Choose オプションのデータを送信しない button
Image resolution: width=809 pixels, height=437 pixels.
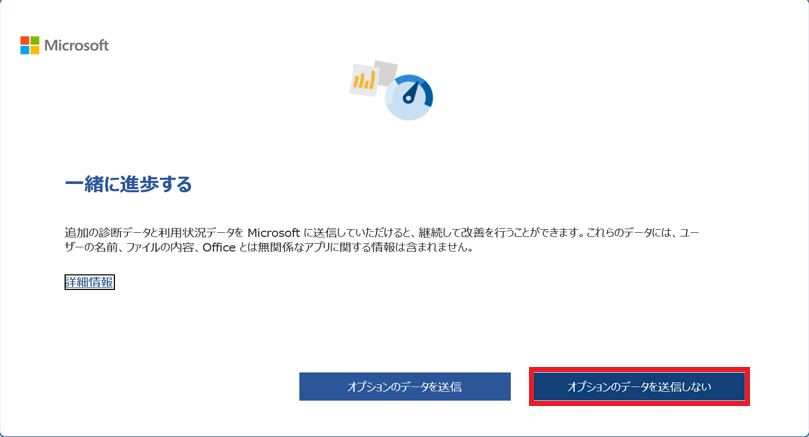(x=639, y=386)
